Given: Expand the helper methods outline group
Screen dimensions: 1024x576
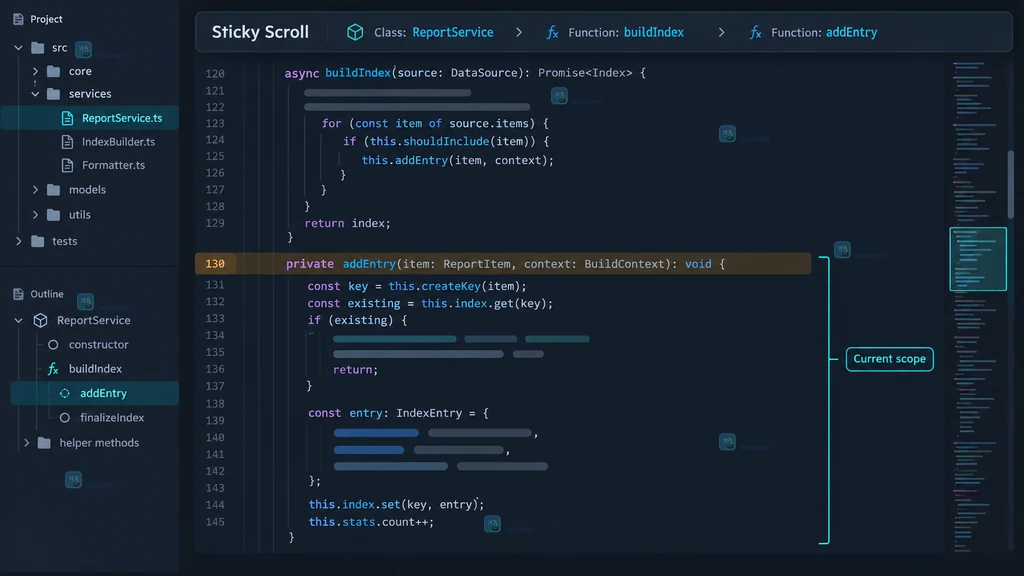Looking at the screenshot, I should pyautogui.click(x=27, y=443).
